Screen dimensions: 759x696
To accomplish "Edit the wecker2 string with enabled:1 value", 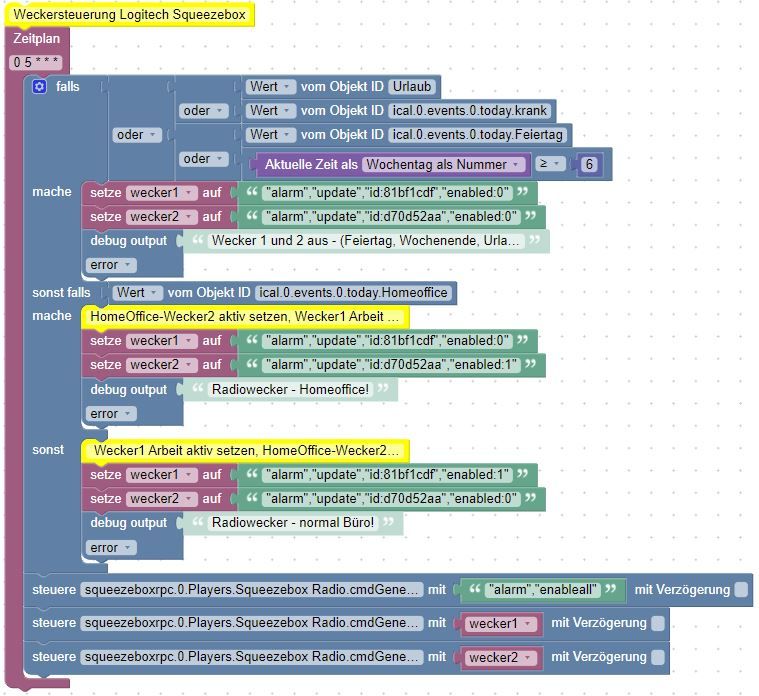I will point(391,365).
